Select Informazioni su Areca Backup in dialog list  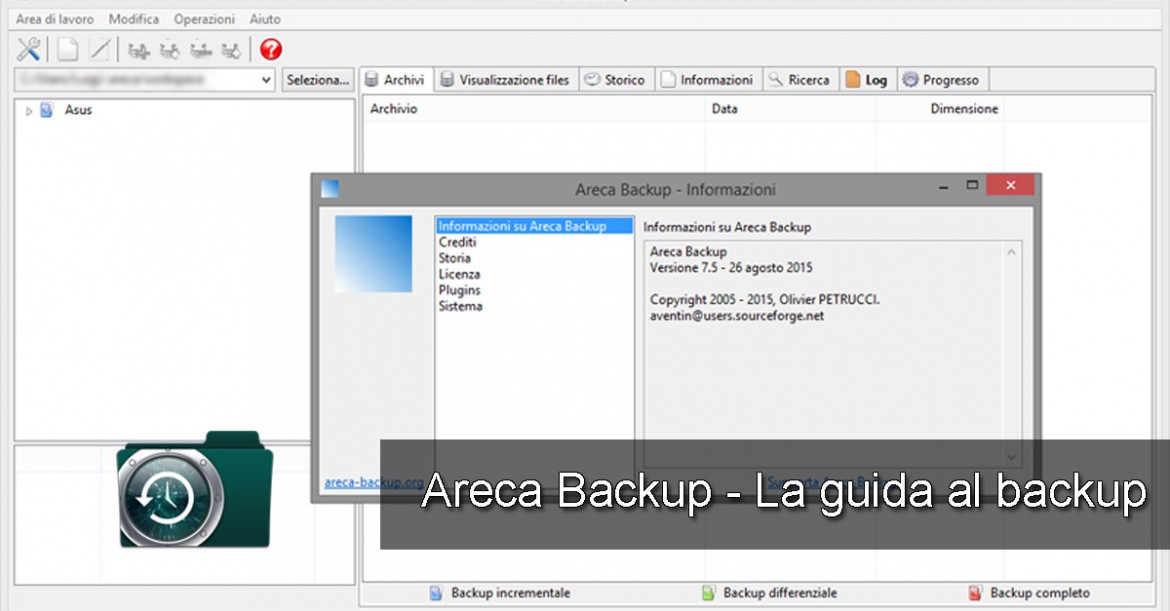(534, 226)
